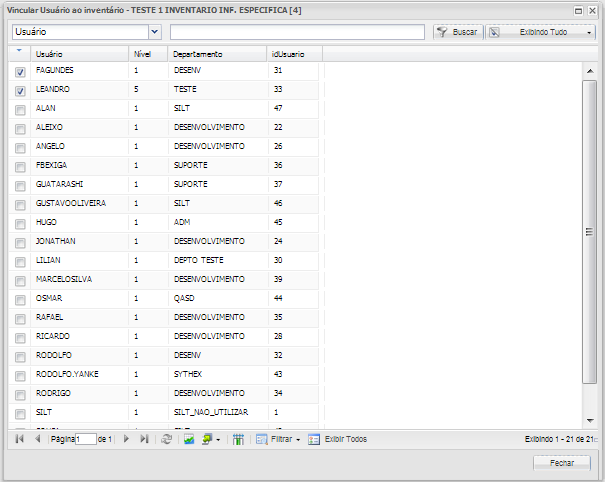Check the RICARDO checkbox
This screenshot has height=482, width=605.
click(x=20, y=338)
